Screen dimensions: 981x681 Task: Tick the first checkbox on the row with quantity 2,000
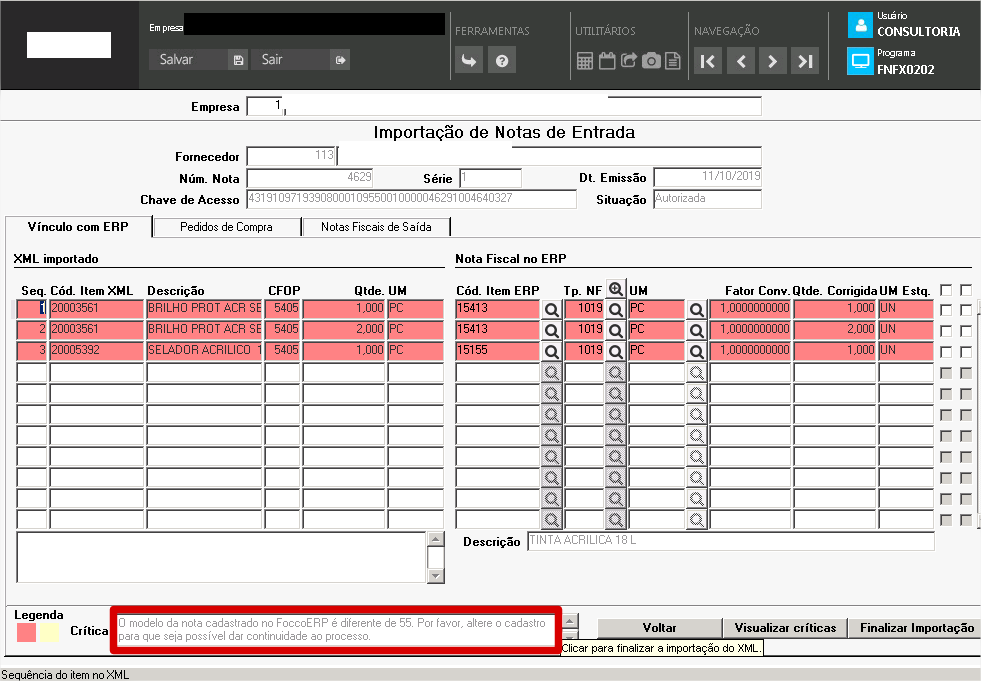946,330
